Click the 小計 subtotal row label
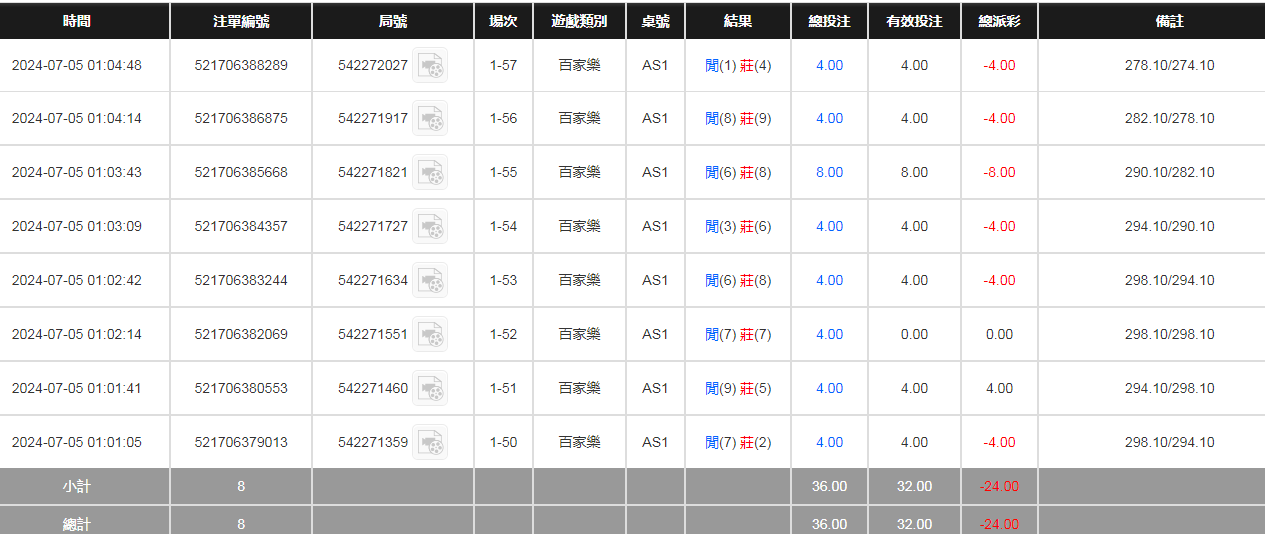The image size is (1265, 534). [76, 486]
